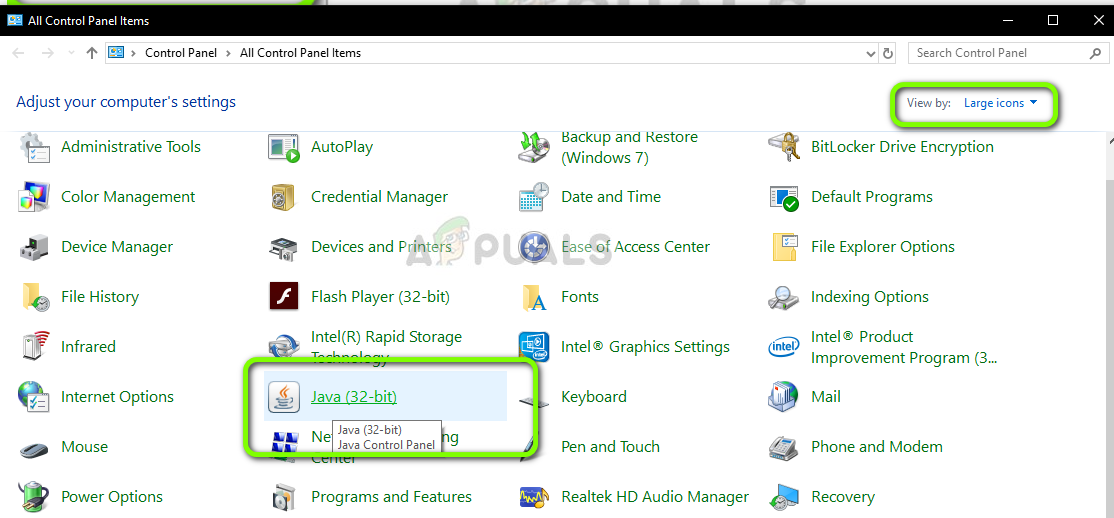Viewport: 1114px width, 518px height.
Task: Open the Credential Manager icon
Action: point(285,197)
